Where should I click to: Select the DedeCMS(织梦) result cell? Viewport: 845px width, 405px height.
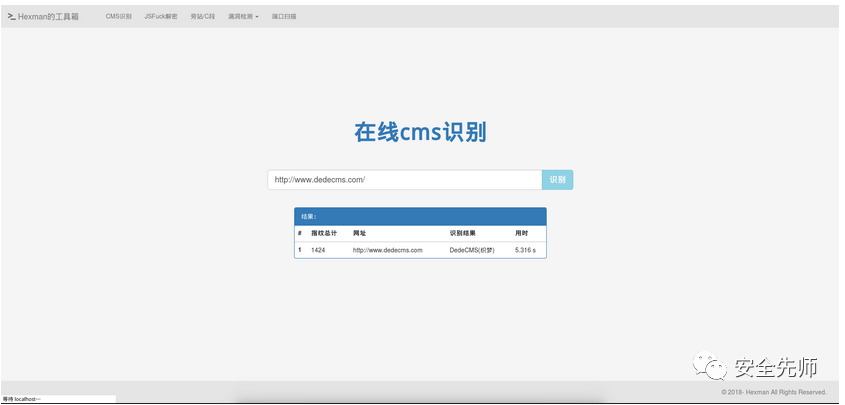coord(472,250)
